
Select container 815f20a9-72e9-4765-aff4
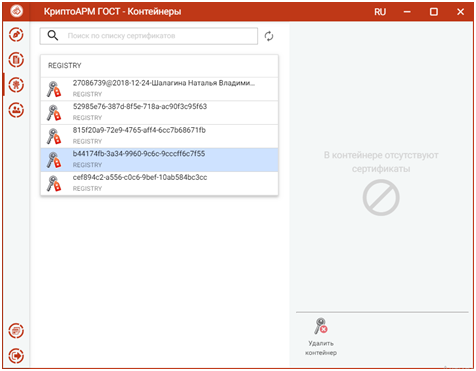tap(159, 136)
